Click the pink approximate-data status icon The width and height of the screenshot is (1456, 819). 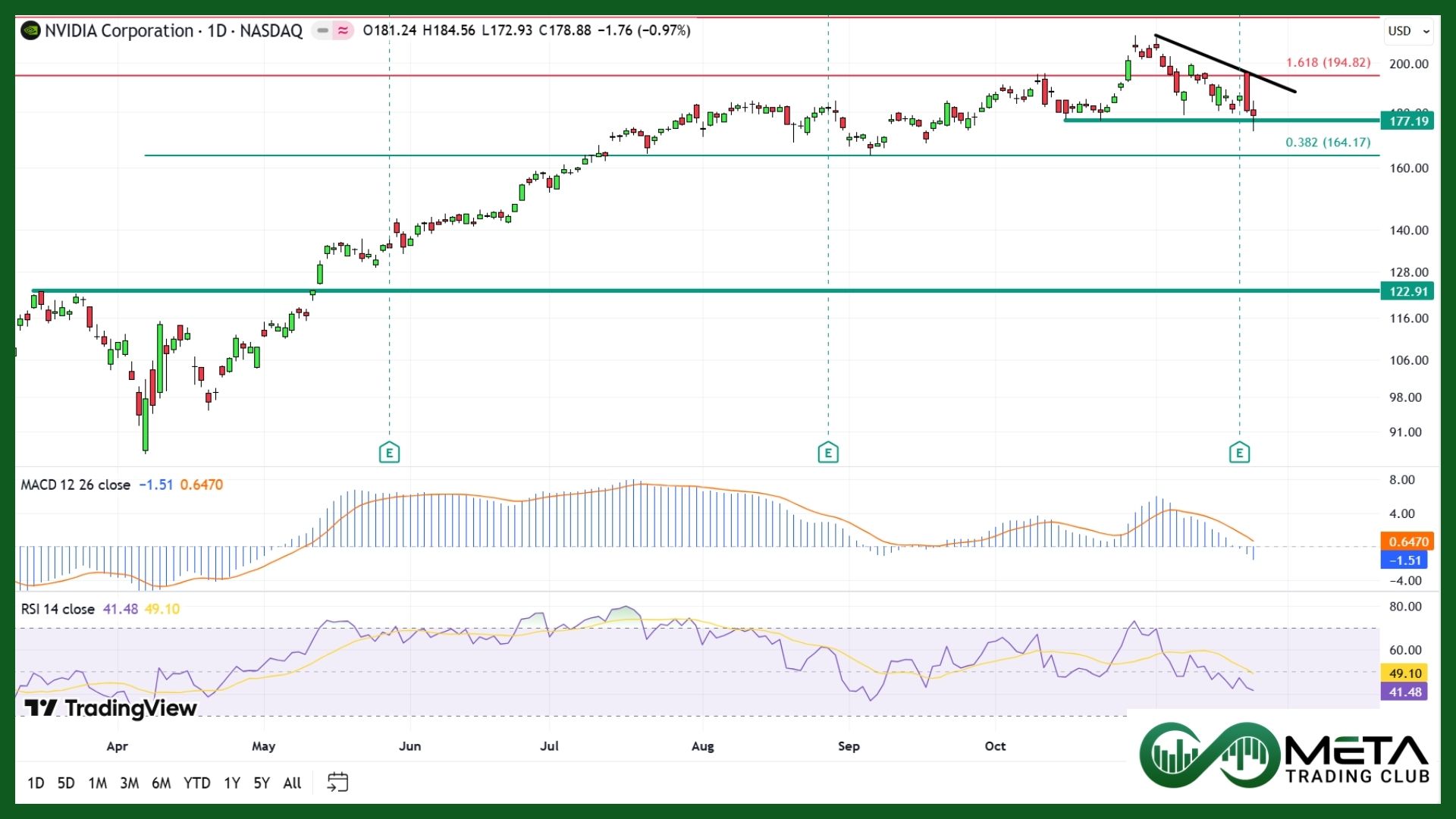coord(344,31)
